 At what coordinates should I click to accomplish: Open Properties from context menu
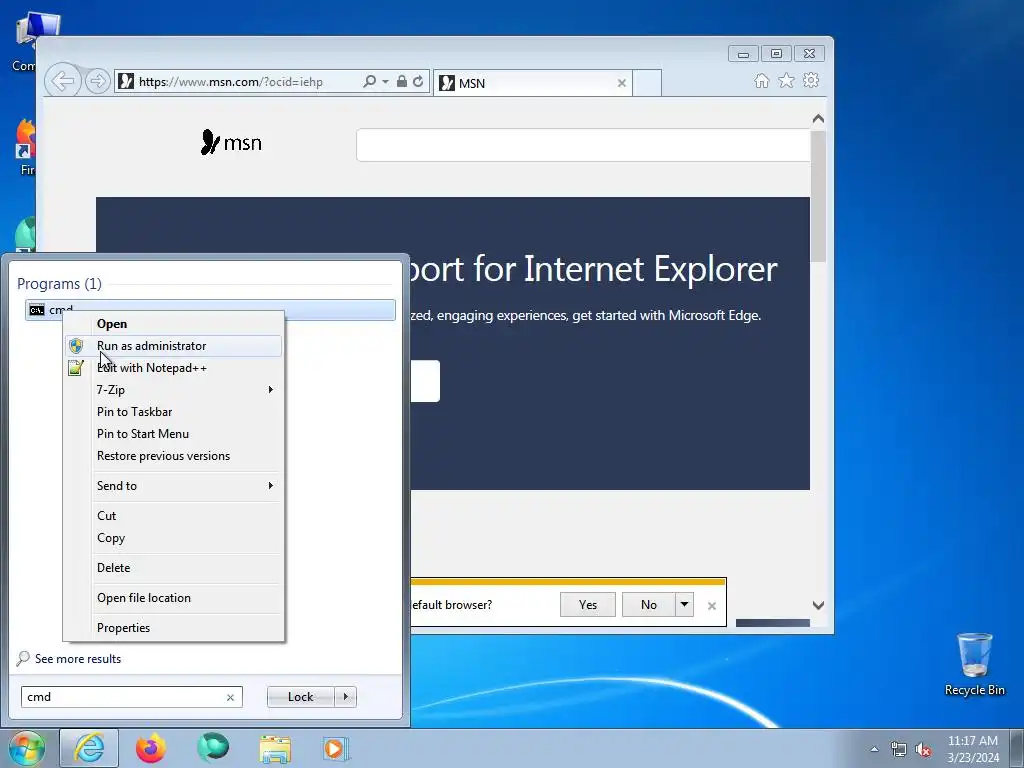(173, 628)
